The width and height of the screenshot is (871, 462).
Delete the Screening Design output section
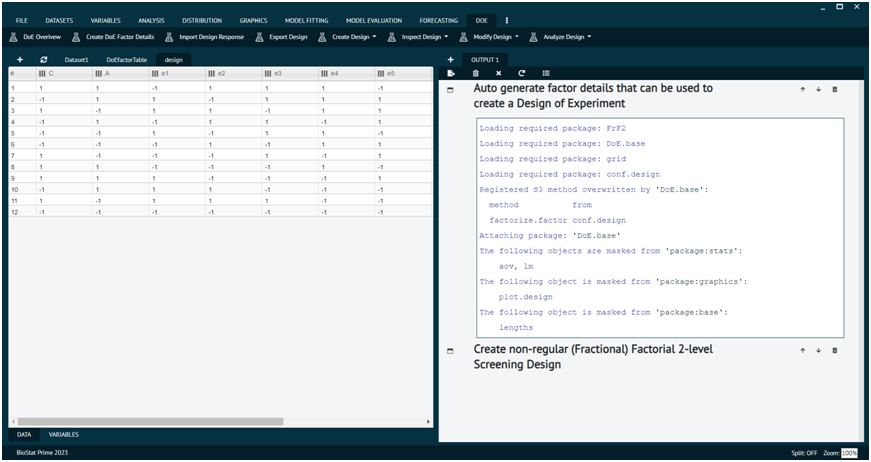pos(834,350)
